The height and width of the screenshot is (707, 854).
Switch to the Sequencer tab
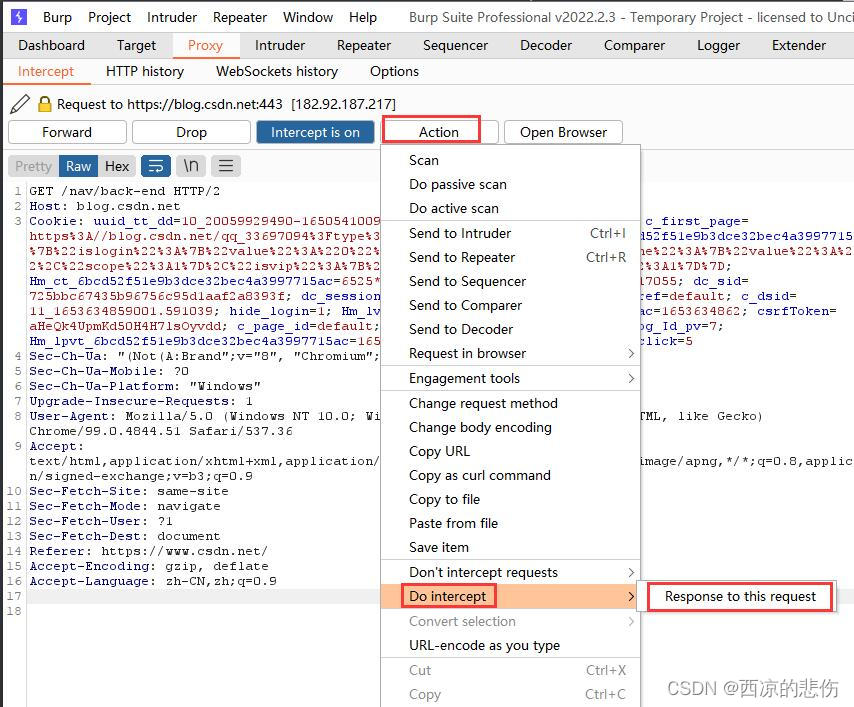455,45
